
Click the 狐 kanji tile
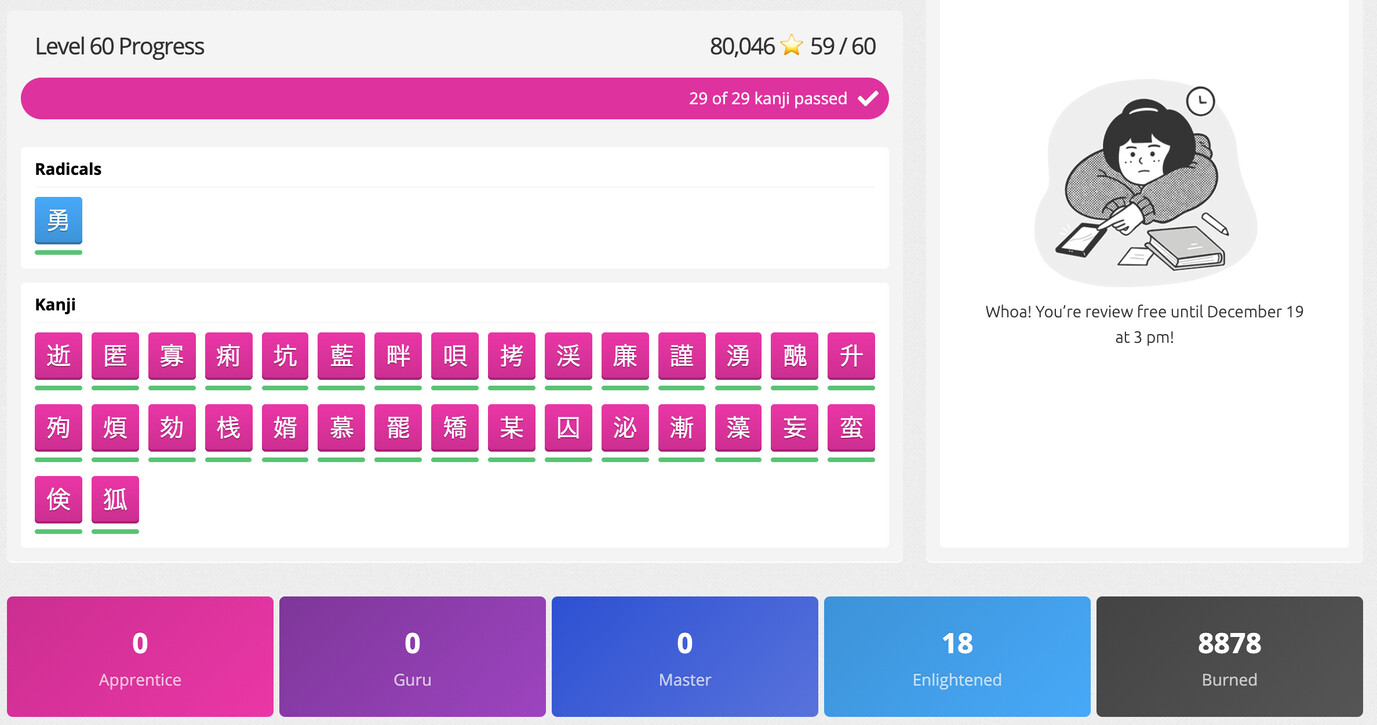[x=115, y=499]
